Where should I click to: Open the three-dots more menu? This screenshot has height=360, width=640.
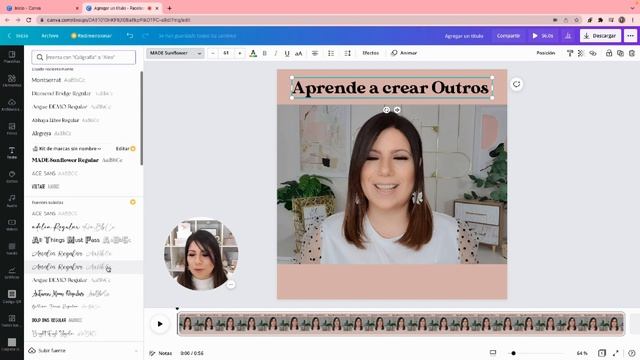pos(630,36)
